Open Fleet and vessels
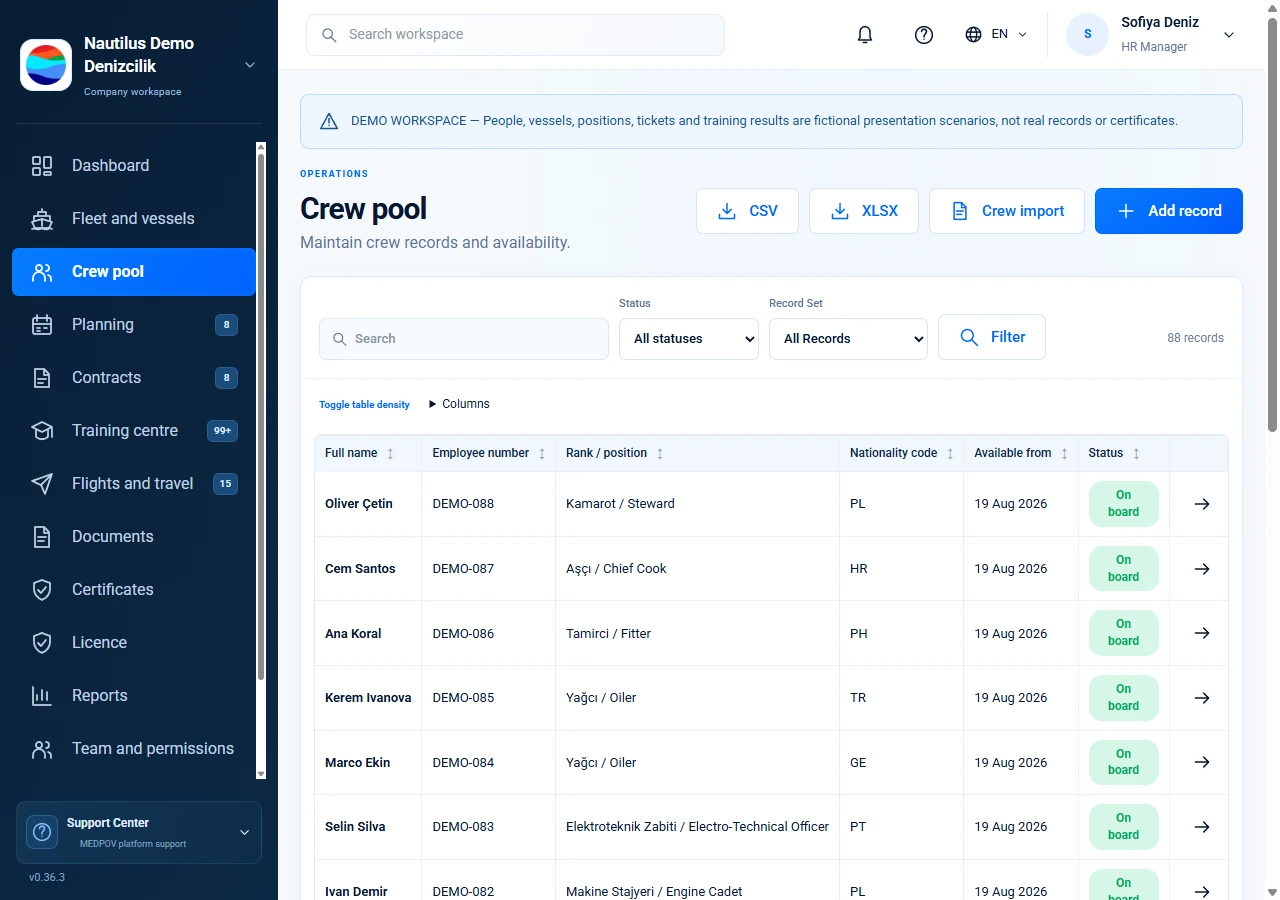 pos(134,219)
